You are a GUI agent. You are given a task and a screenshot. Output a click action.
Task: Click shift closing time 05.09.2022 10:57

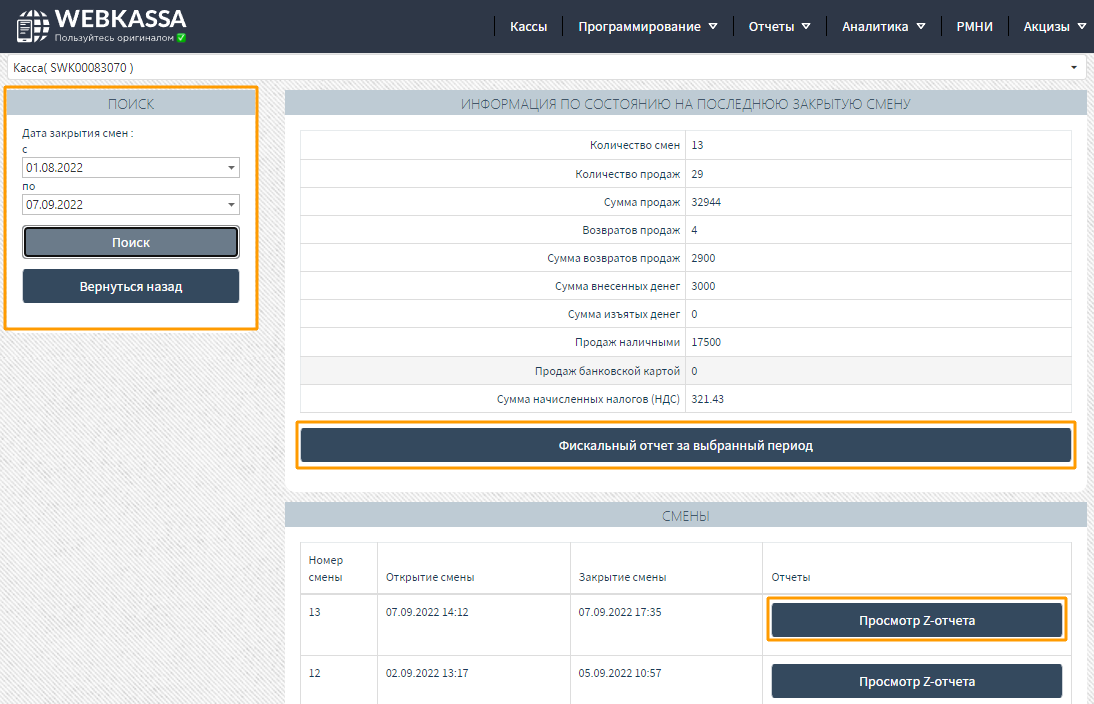click(x=620, y=673)
